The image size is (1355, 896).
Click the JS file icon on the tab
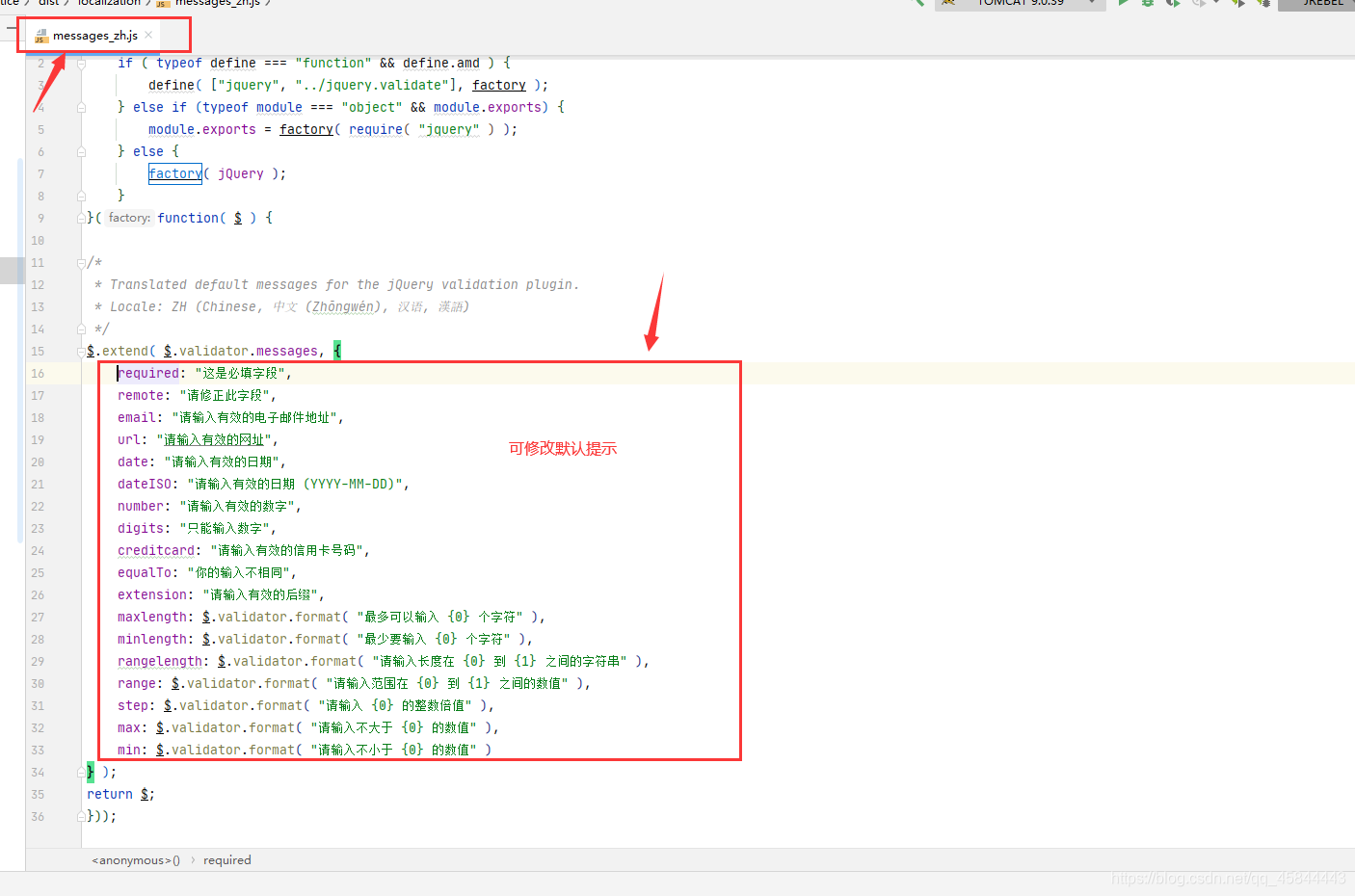(41, 37)
